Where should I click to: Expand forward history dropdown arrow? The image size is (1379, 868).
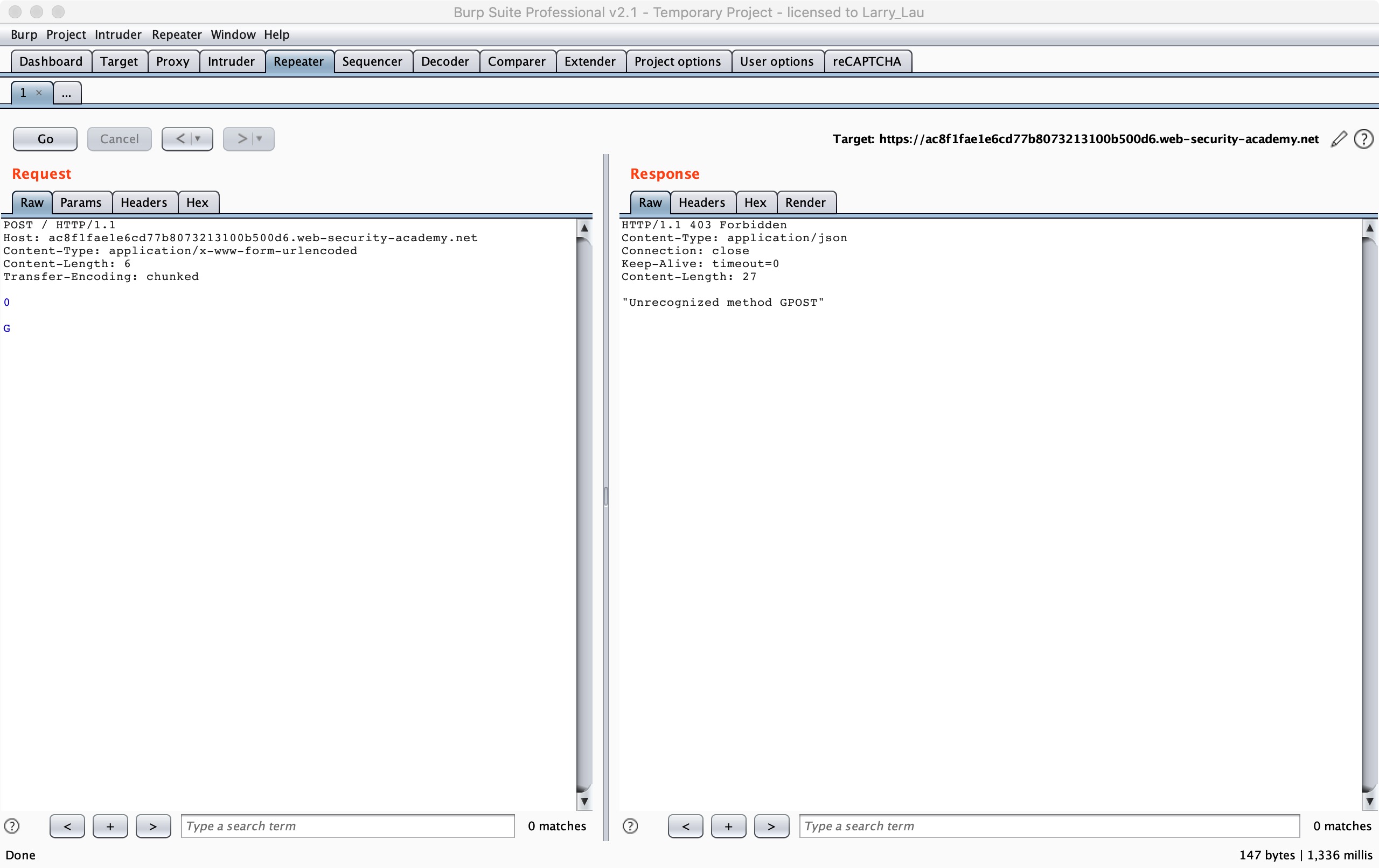260,139
